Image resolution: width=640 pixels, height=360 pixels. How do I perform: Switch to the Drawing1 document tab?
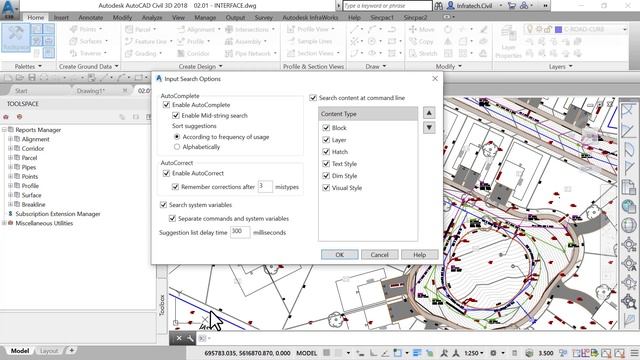[x=91, y=91]
